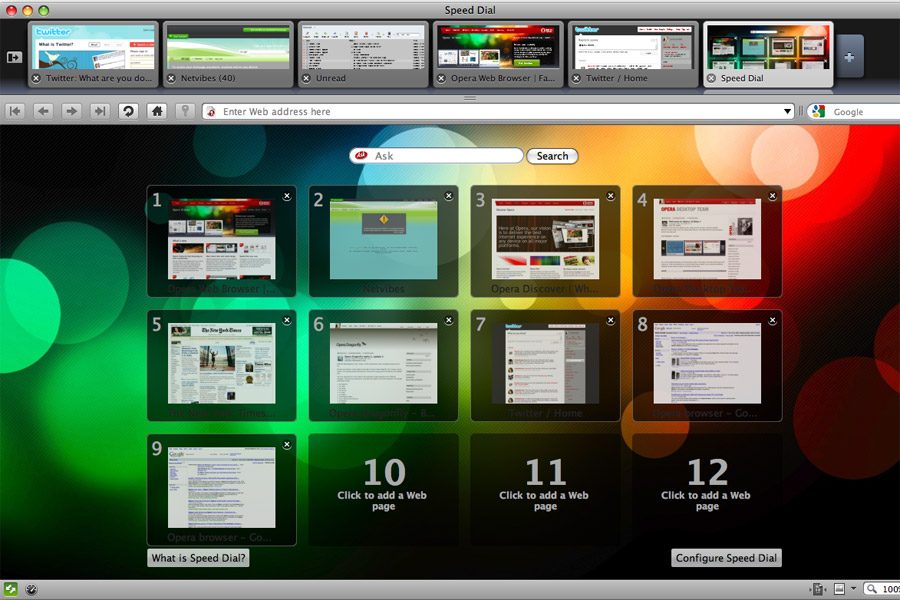
Task: Close the Twitter / Home tab
Action: [577, 78]
